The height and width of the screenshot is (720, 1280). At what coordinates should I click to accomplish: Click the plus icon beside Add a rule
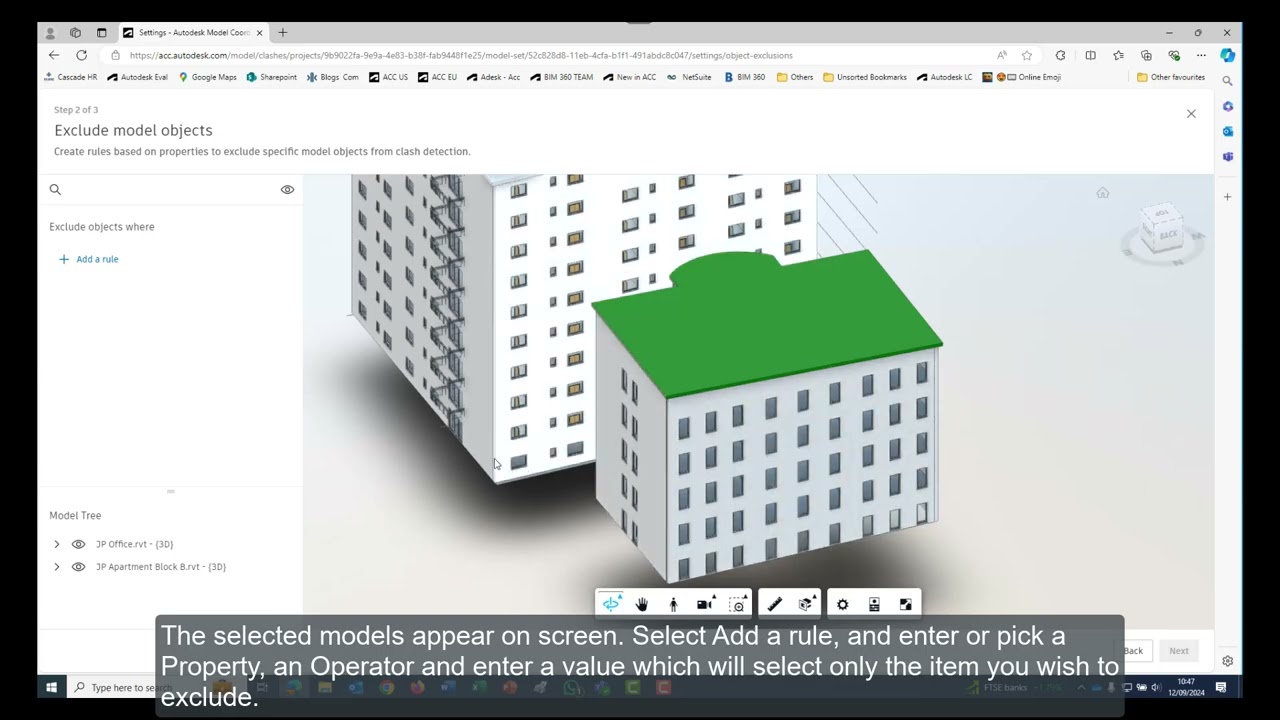coord(64,259)
